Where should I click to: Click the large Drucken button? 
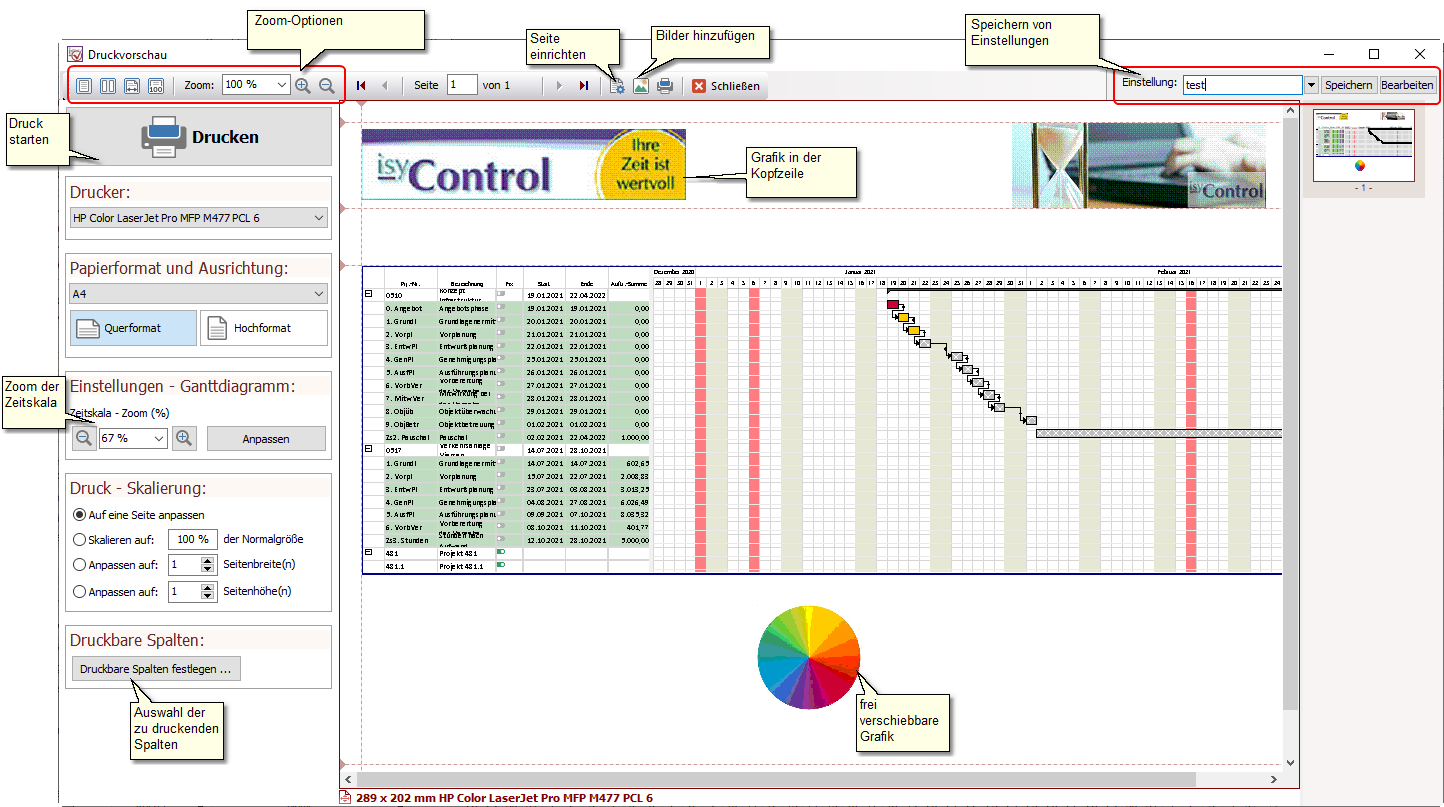[x=198, y=137]
